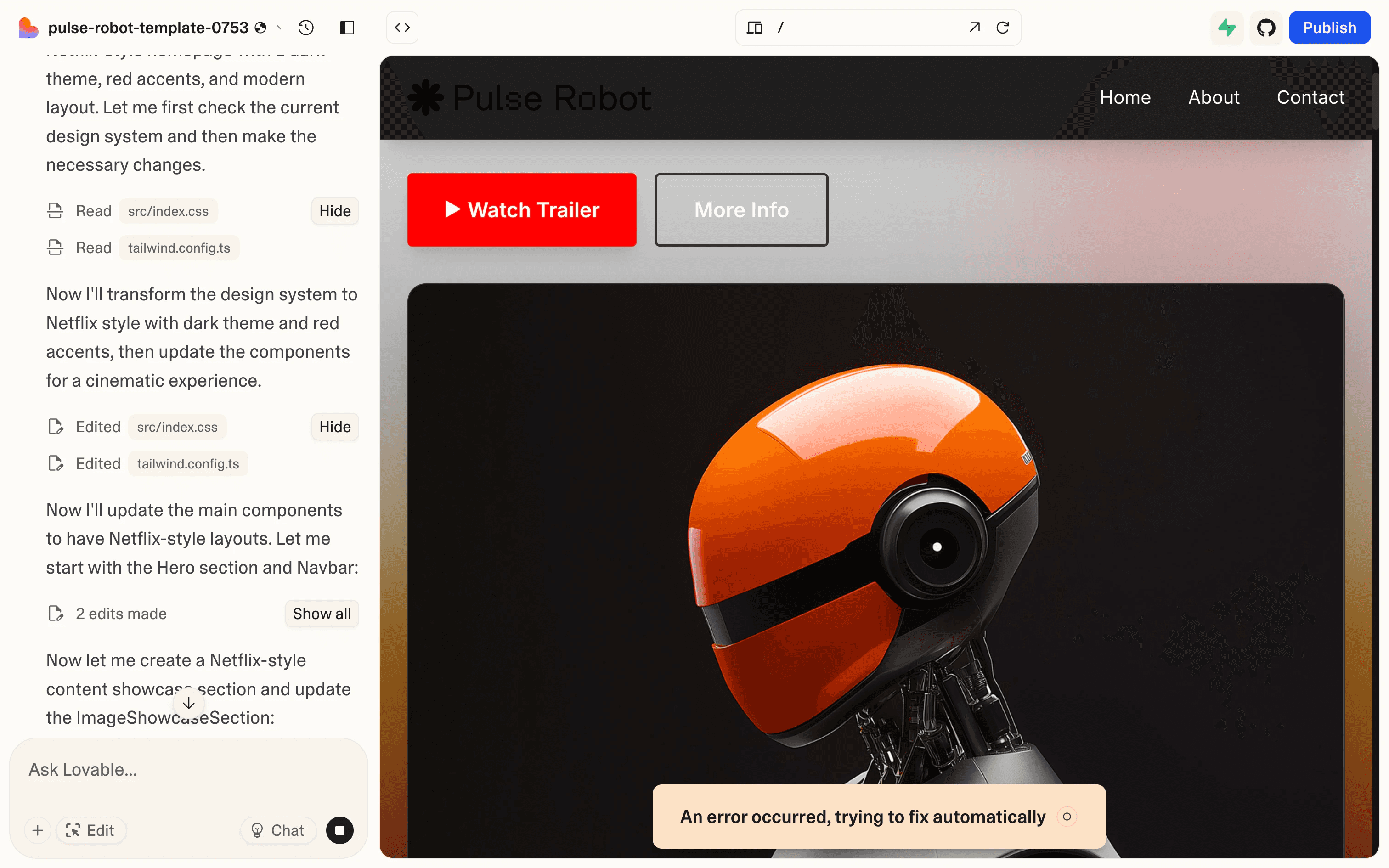Image resolution: width=1389 pixels, height=868 pixels.
Task: Click the spinner in error notification
Action: coord(1067,817)
